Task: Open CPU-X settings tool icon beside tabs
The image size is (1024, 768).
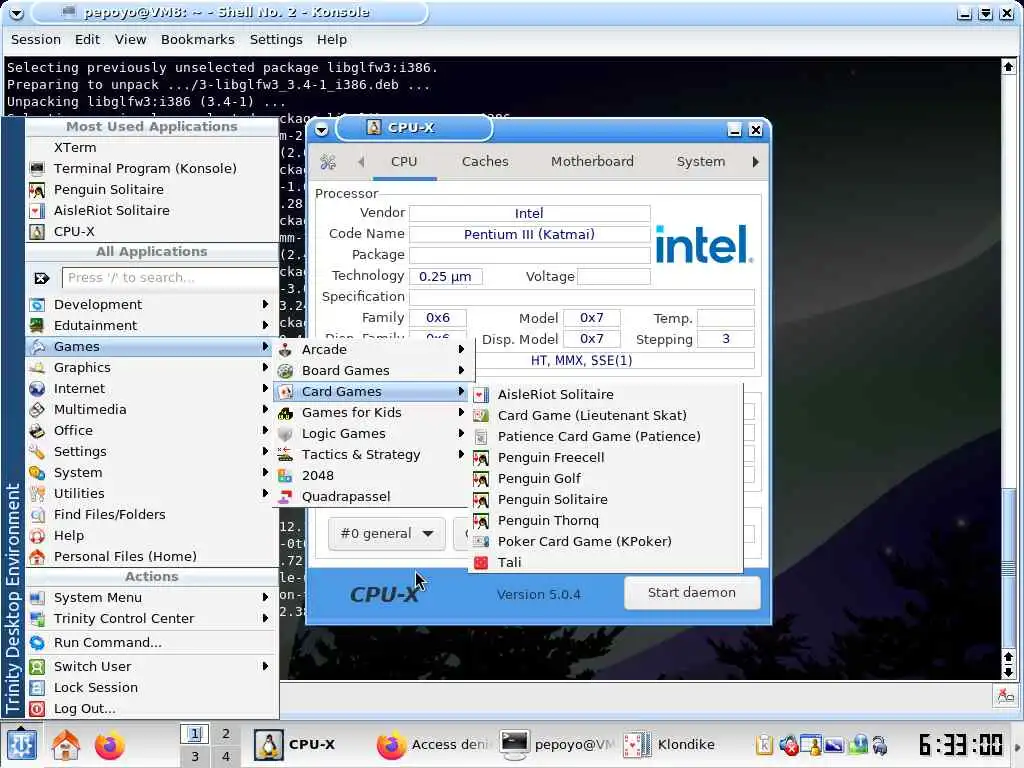Action: (x=328, y=162)
